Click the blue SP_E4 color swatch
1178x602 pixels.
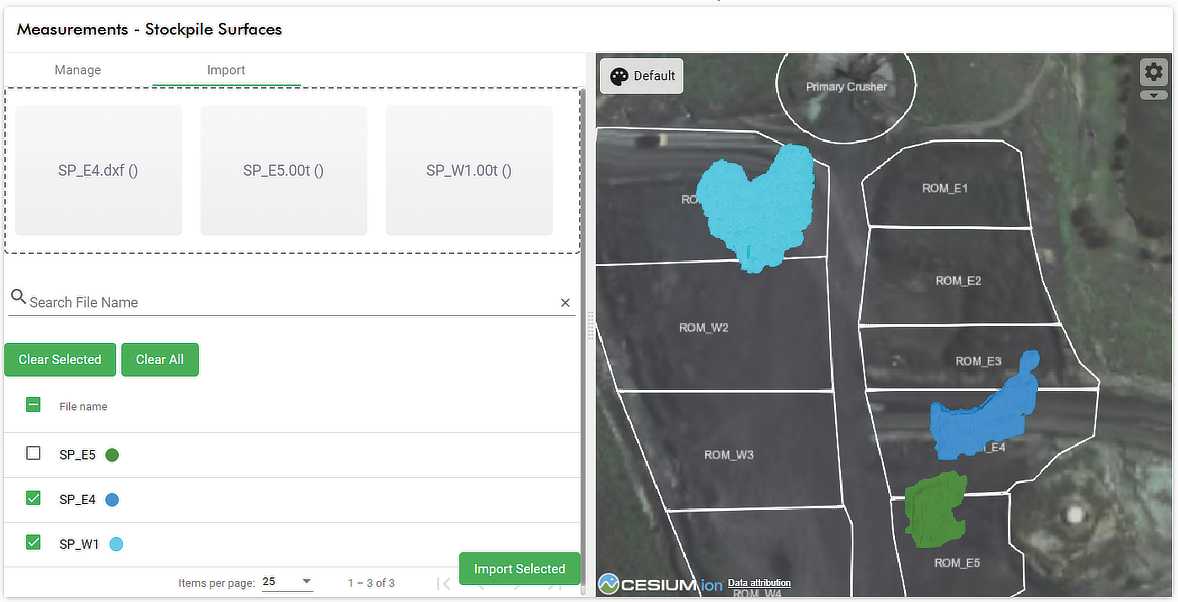click(112, 500)
